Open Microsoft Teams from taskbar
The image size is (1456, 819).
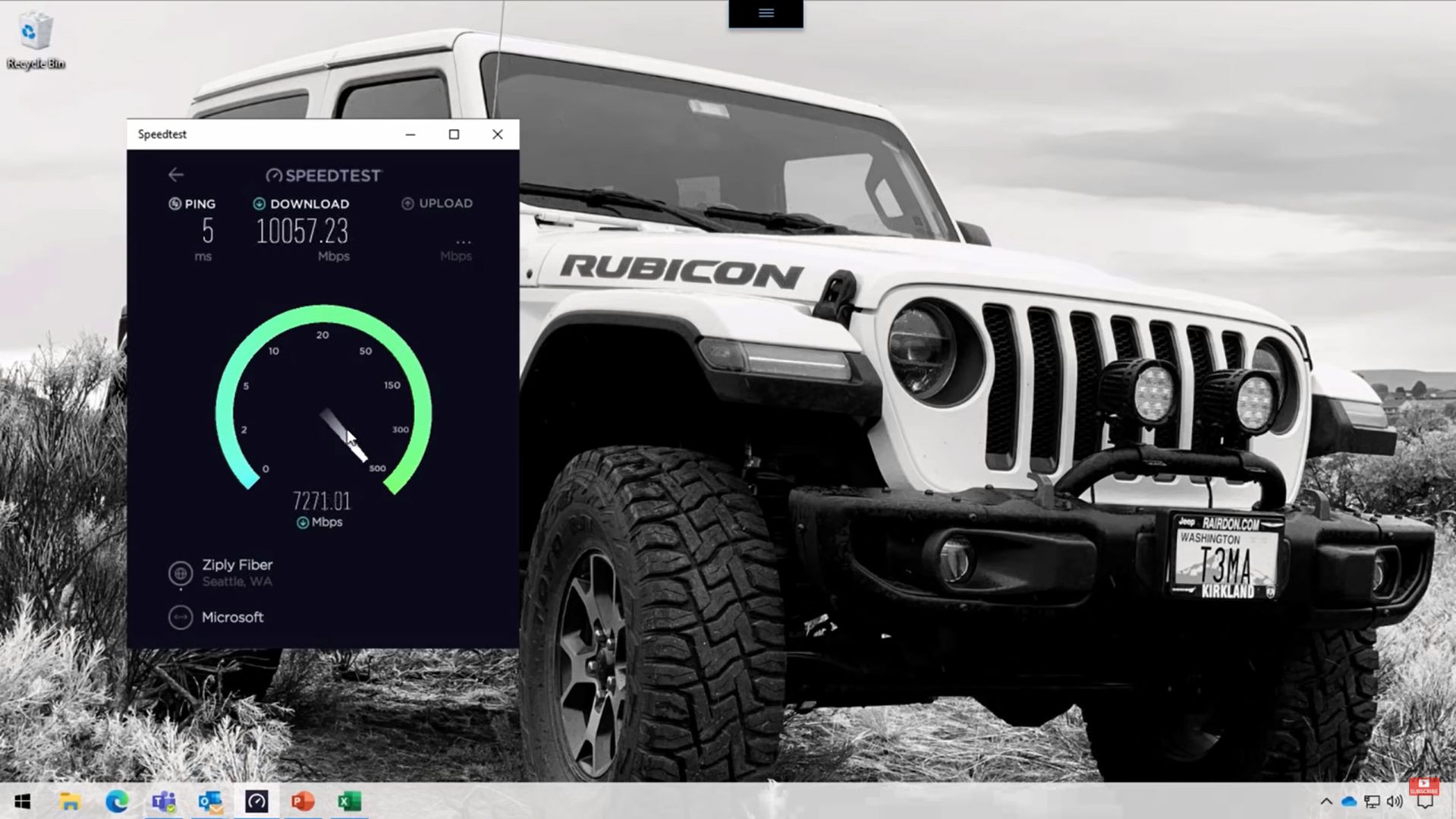[x=163, y=802]
